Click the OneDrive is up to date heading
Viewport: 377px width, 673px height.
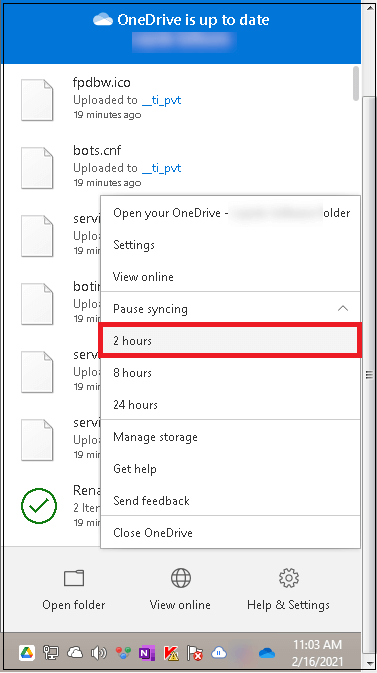click(193, 20)
